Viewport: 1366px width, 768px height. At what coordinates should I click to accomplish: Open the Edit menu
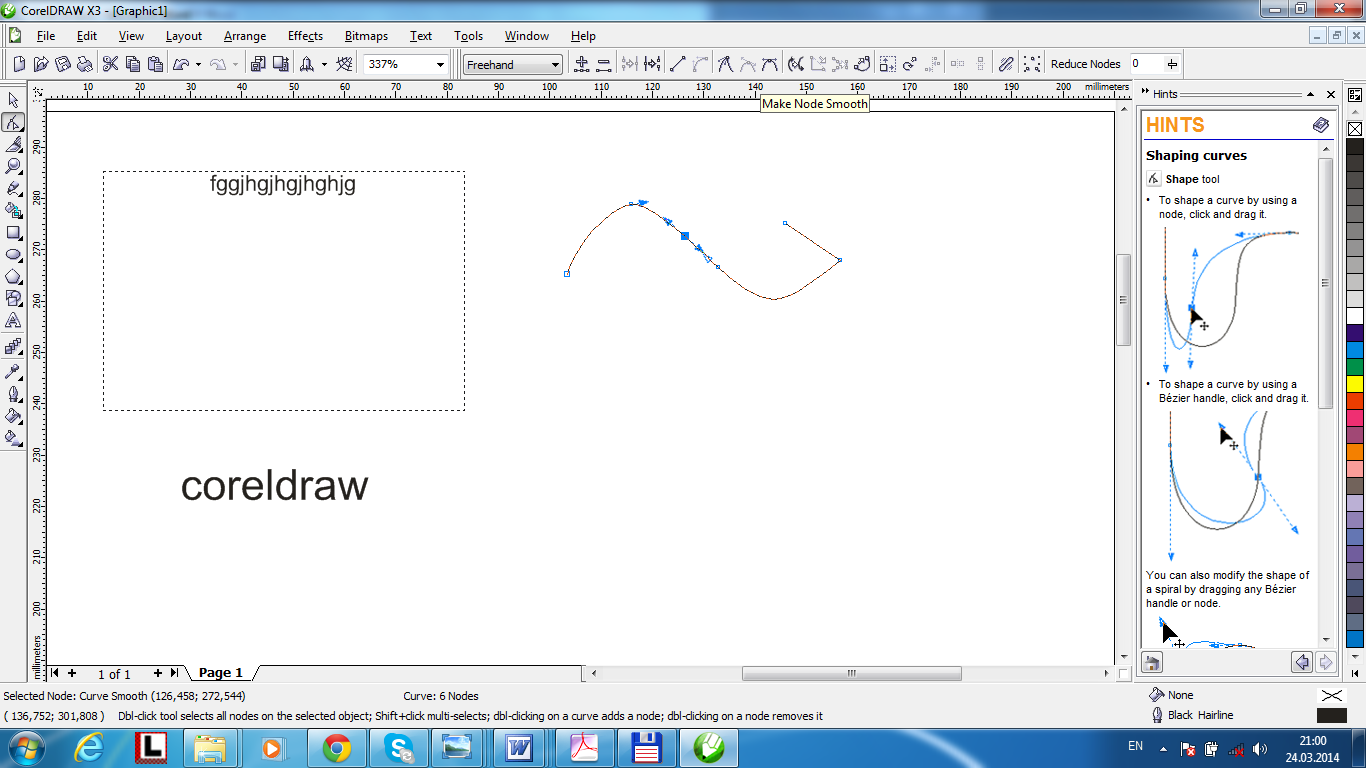pos(87,36)
